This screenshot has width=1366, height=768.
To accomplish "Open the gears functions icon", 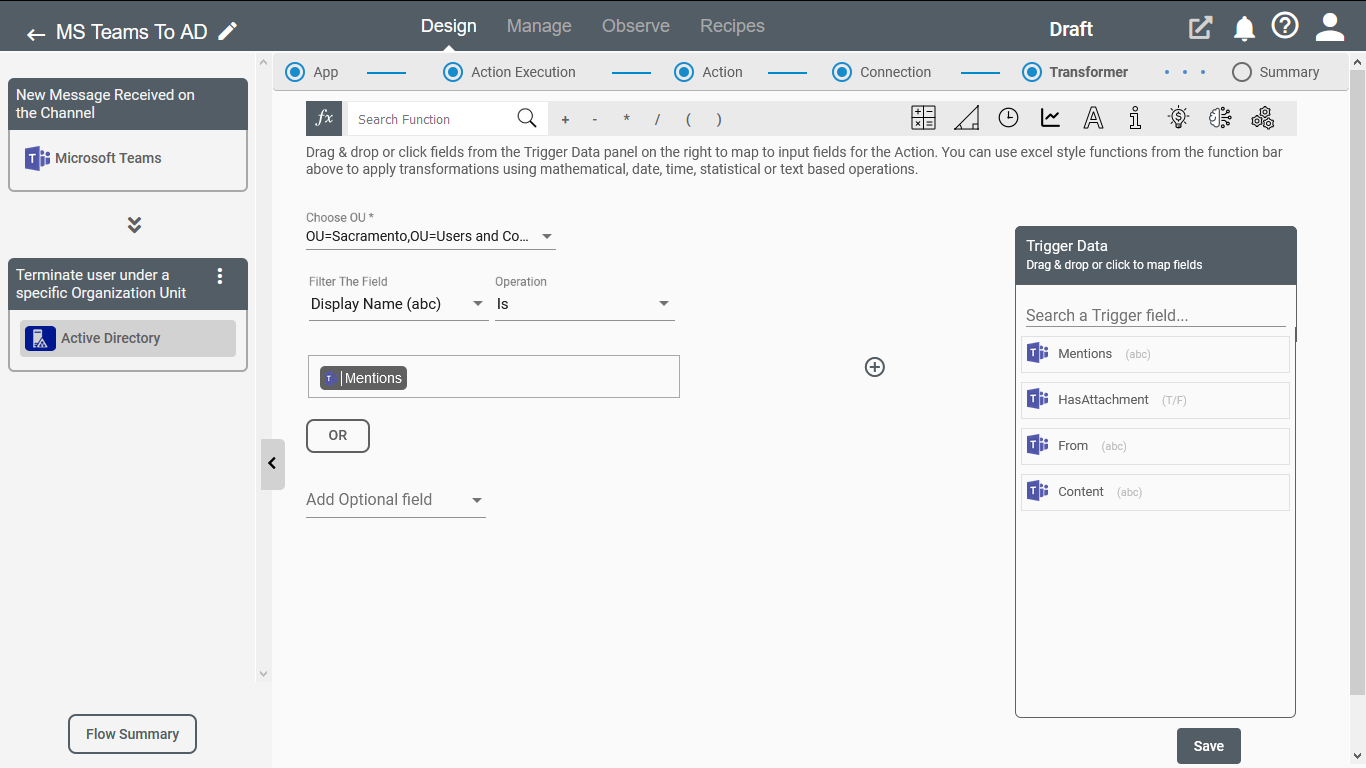I will click(x=1263, y=118).
